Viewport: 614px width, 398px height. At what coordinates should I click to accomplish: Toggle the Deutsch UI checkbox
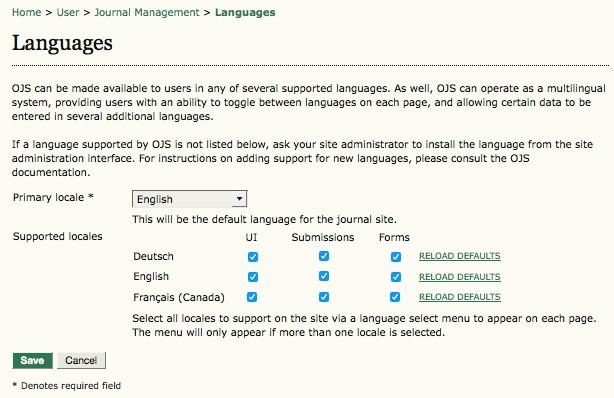[253, 257]
